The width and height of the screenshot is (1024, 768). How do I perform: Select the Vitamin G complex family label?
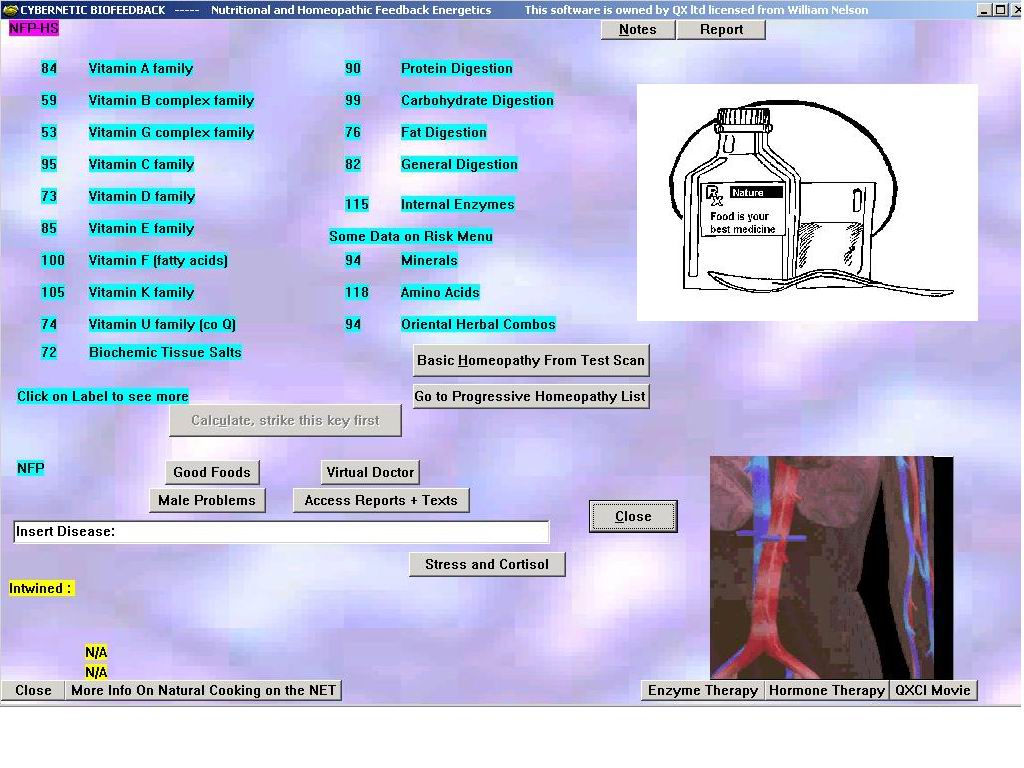coord(171,133)
